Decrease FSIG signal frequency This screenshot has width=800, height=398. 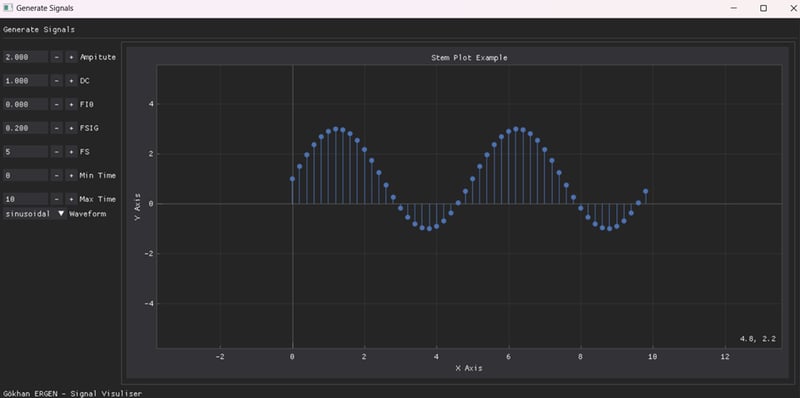tap(57, 128)
